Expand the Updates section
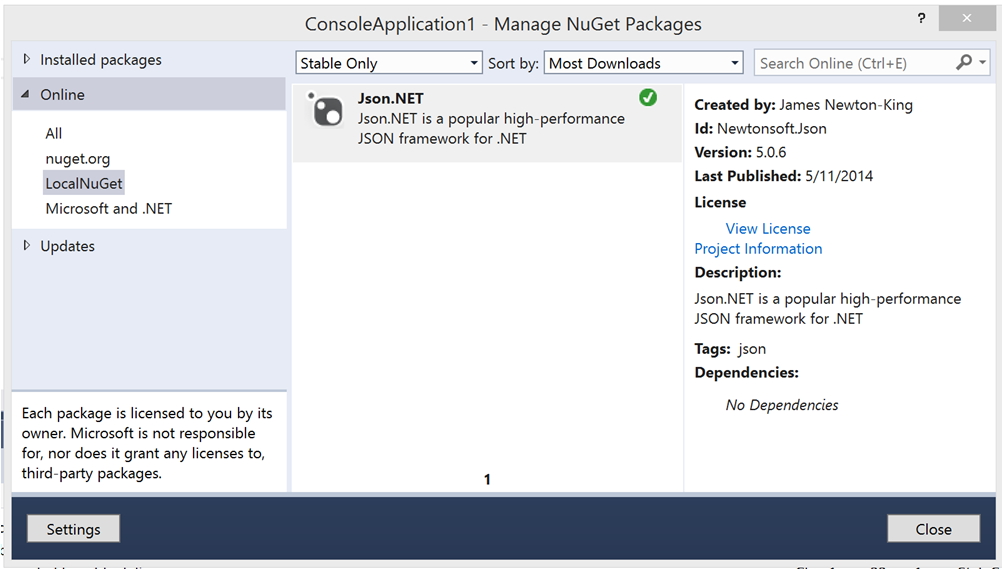The width and height of the screenshot is (1003, 570). point(27,246)
